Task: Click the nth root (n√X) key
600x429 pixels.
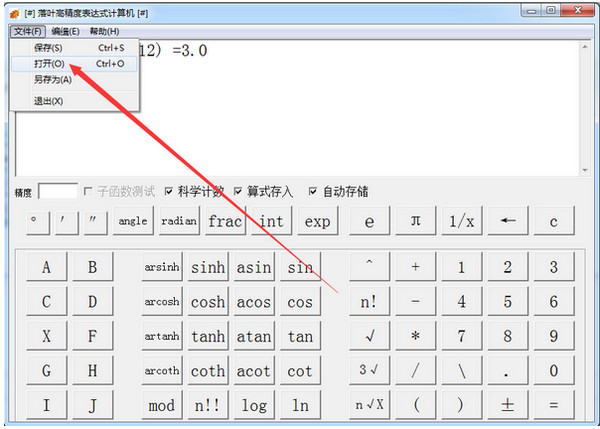Action: click(x=369, y=405)
